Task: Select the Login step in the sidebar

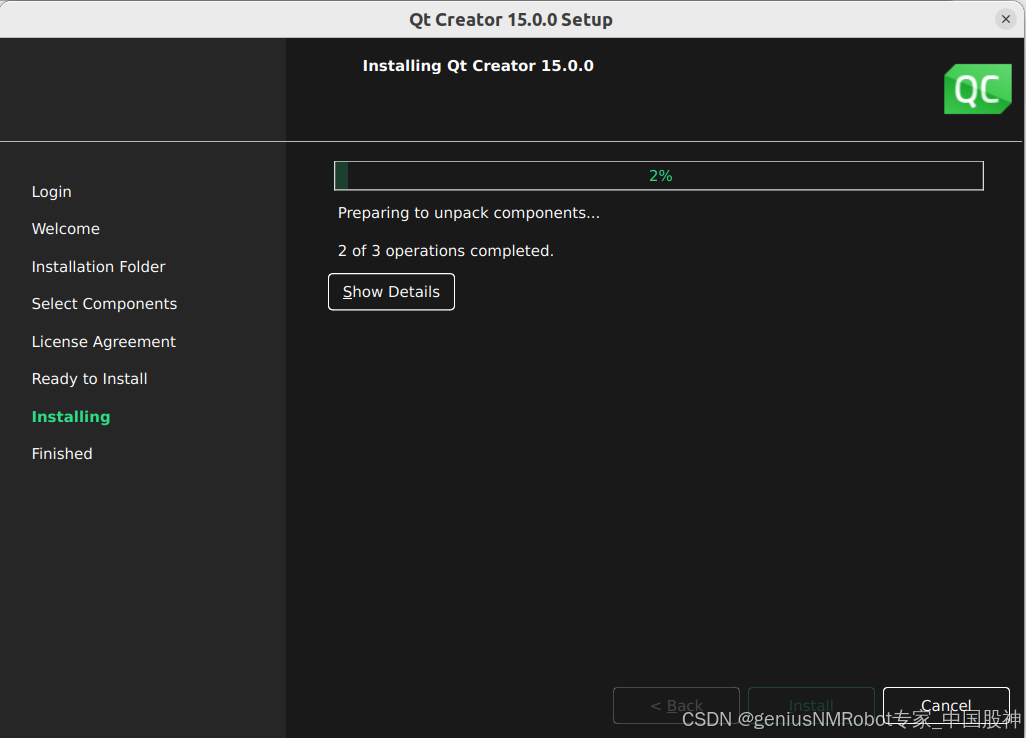Action: pos(51,191)
